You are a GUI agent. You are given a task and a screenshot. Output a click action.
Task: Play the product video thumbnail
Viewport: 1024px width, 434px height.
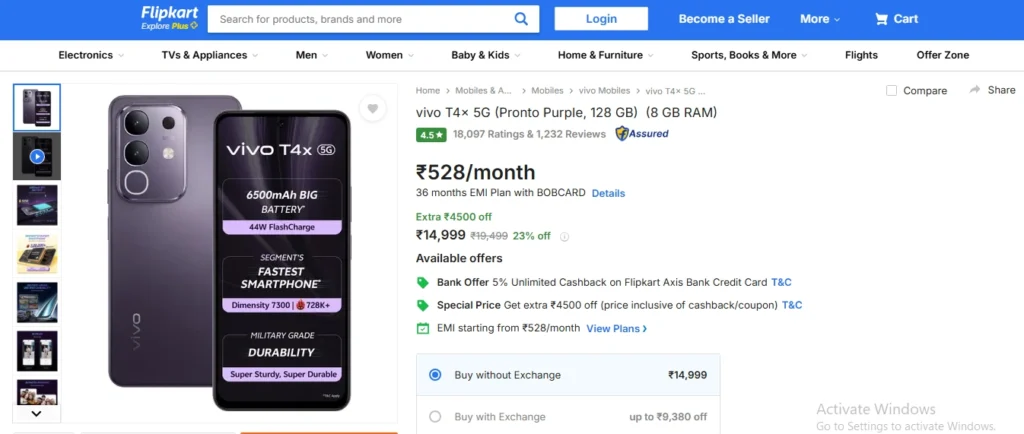tap(37, 156)
